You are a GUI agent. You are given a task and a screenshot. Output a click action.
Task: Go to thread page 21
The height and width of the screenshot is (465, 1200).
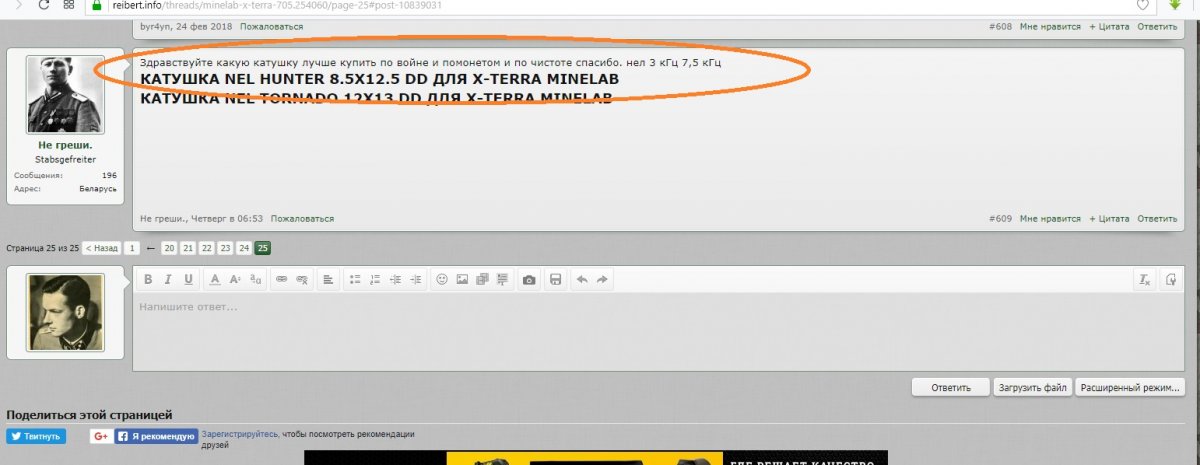pyautogui.click(x=188, y=248)
